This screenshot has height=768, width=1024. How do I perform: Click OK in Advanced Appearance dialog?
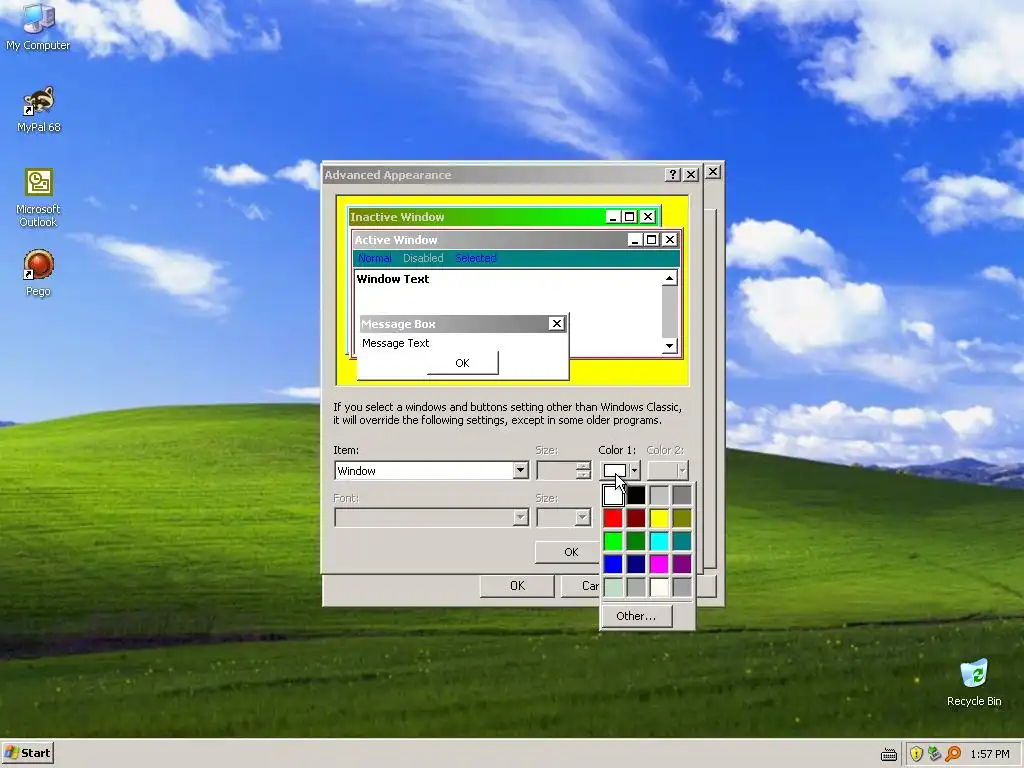568,552
